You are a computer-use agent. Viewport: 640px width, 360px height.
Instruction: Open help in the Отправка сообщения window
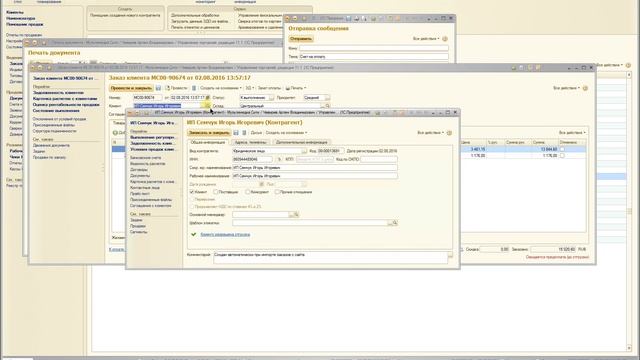(x=445, y=39)
